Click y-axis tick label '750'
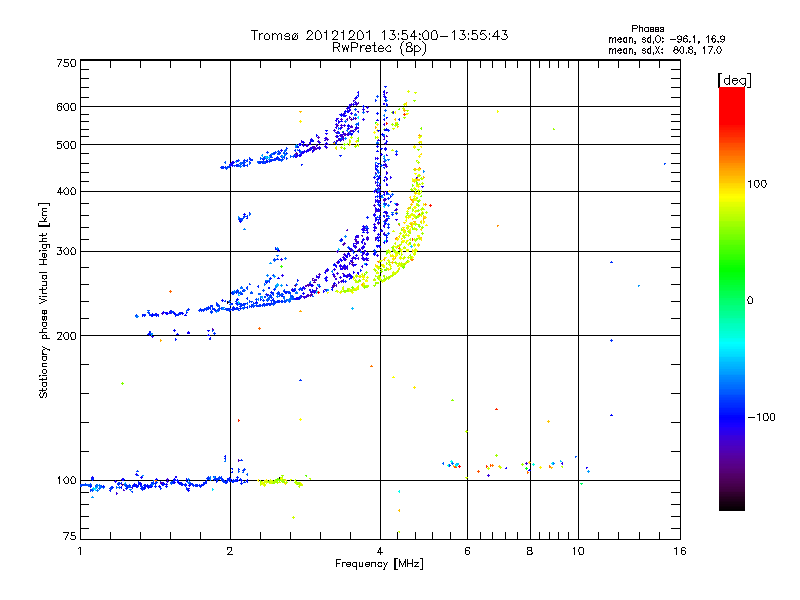This screenshot has height=600, width=800. point(66,63)
